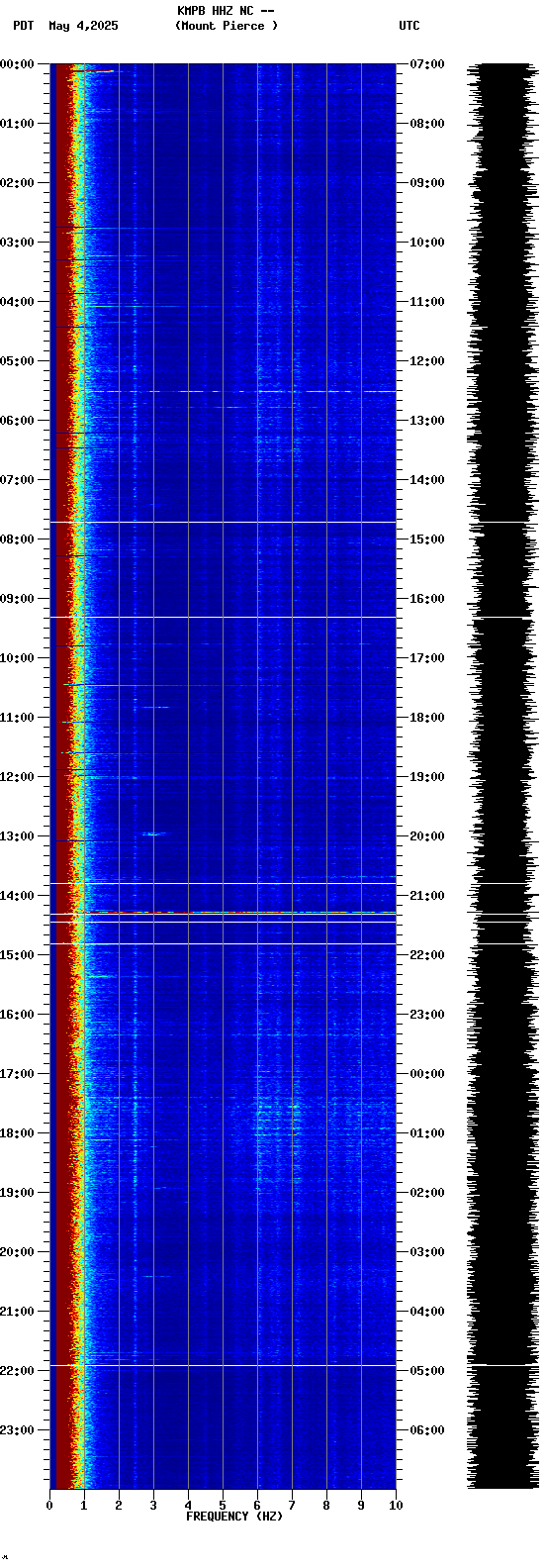The width and height of the screenshot is (546, 1568).
Task: Click the UTC timezone label
Action: [x=409, y=26]
